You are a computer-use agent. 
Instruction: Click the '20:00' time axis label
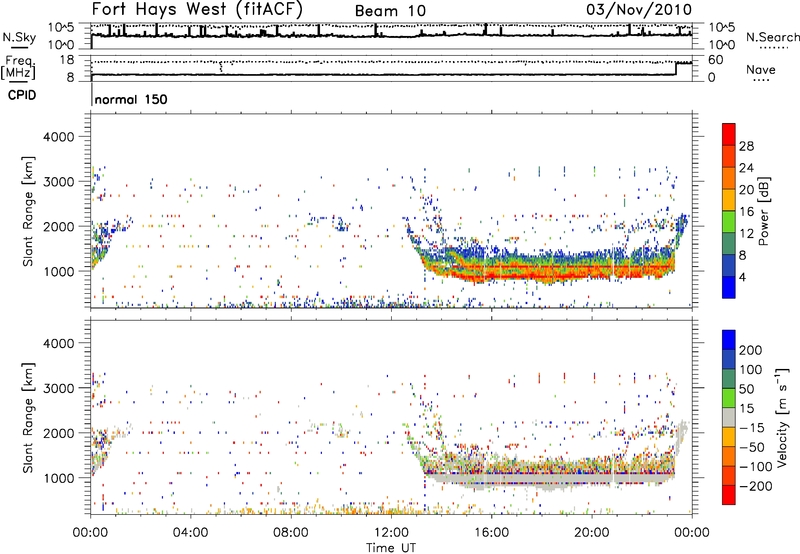(592, 533)
